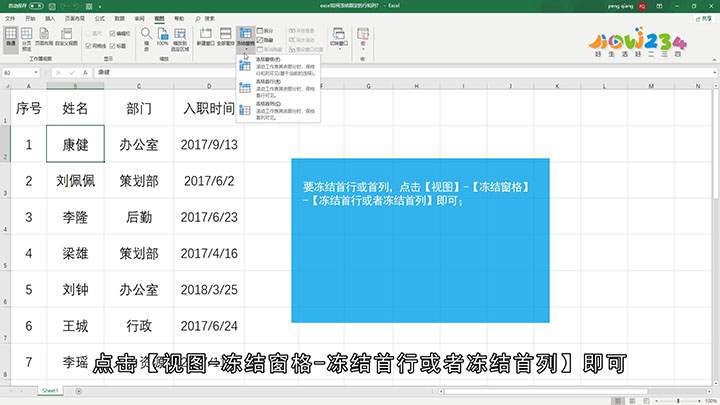720x405 pixels.
Task: Switch to Page Break Preview in status bar
Action: point(646,401)
